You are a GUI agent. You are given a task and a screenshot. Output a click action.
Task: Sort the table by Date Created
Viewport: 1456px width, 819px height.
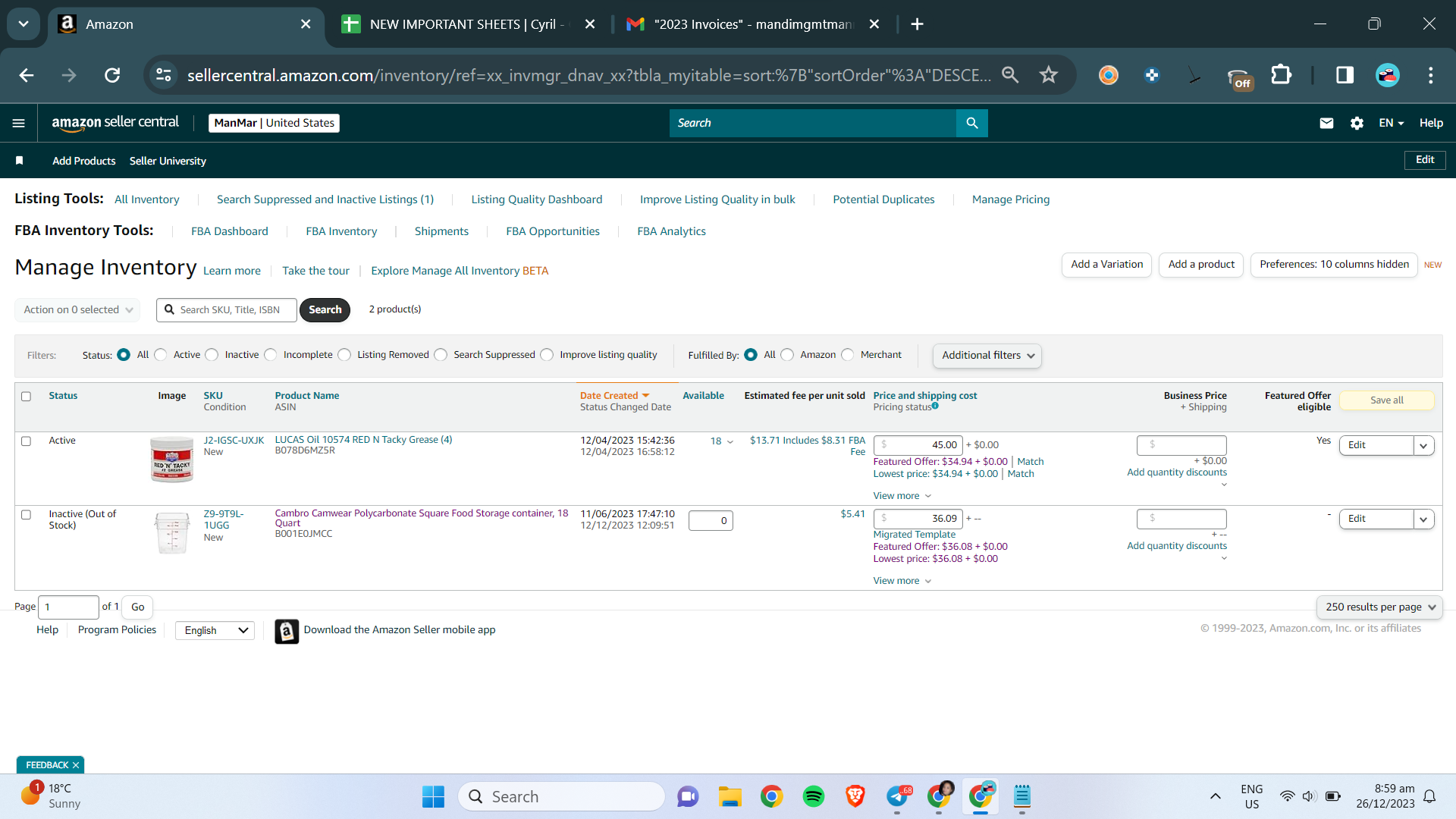pos(614,396)
